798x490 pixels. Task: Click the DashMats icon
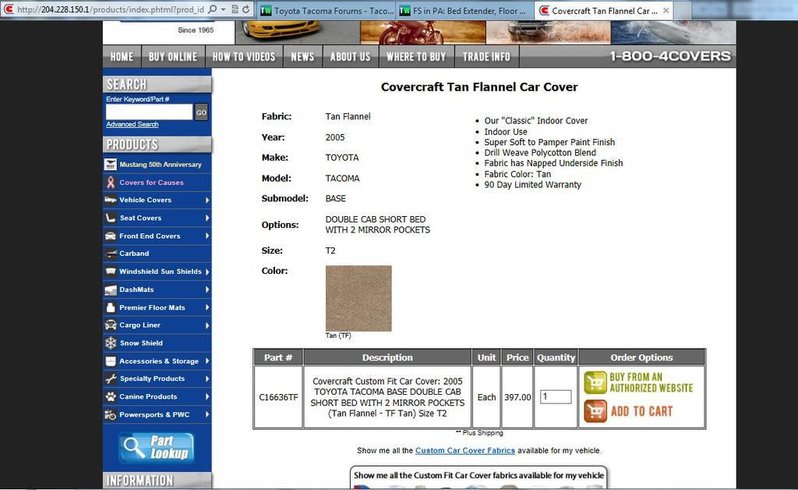[110, 290]
